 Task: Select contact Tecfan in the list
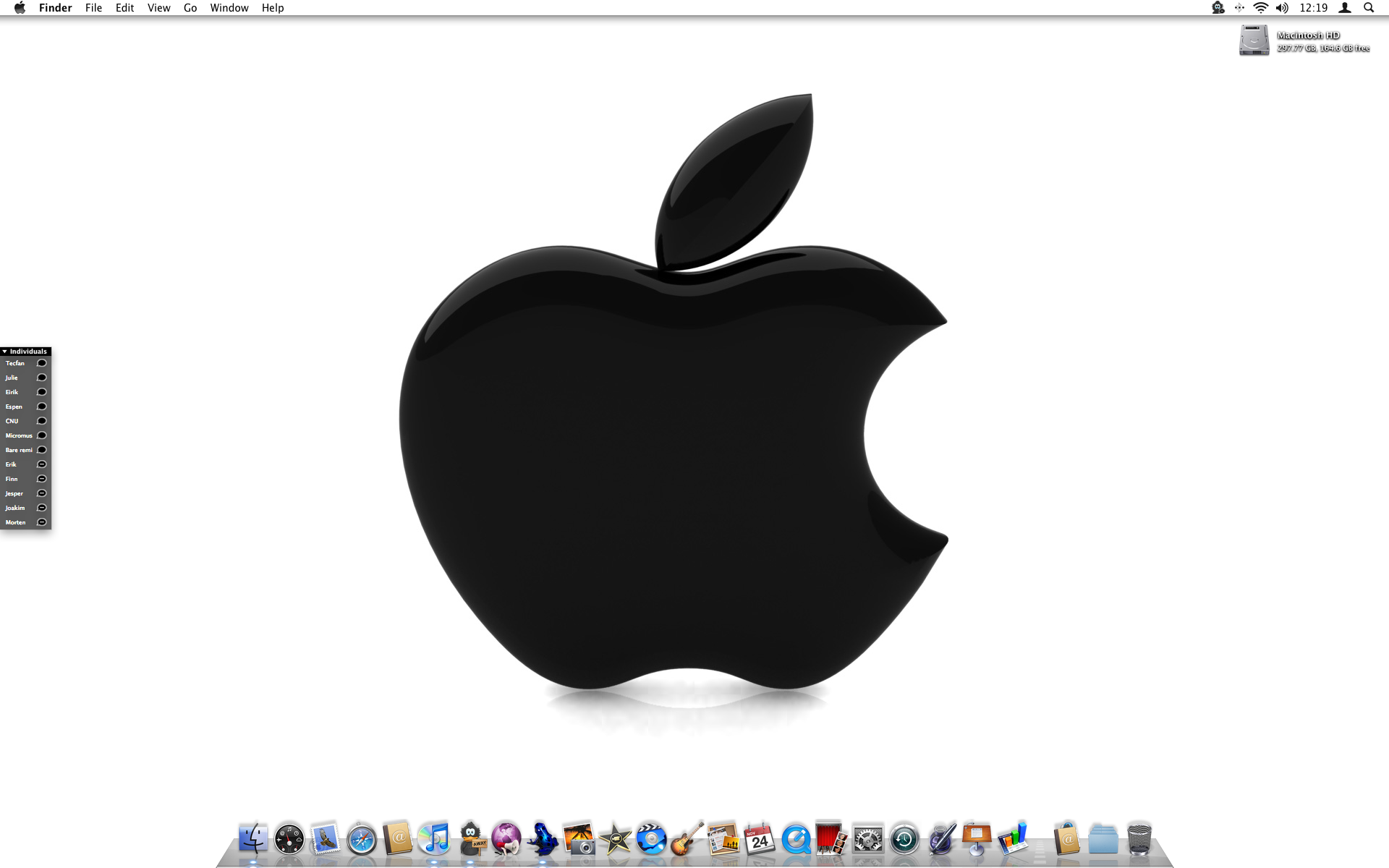25,363
